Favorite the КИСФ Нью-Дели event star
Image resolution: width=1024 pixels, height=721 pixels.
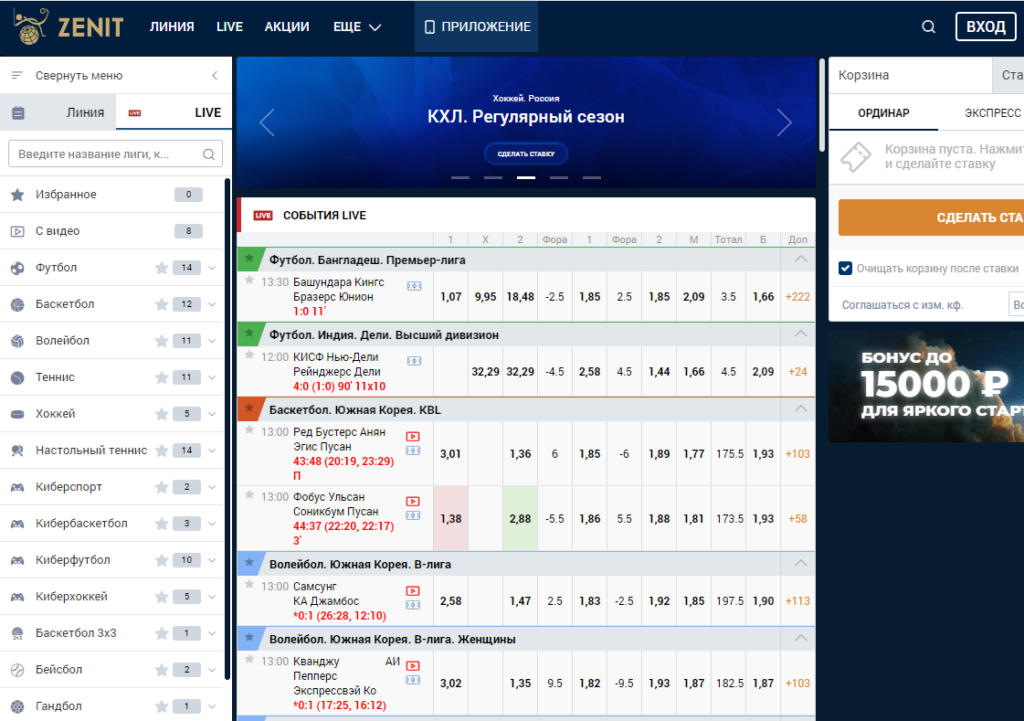tap(249, 356)
